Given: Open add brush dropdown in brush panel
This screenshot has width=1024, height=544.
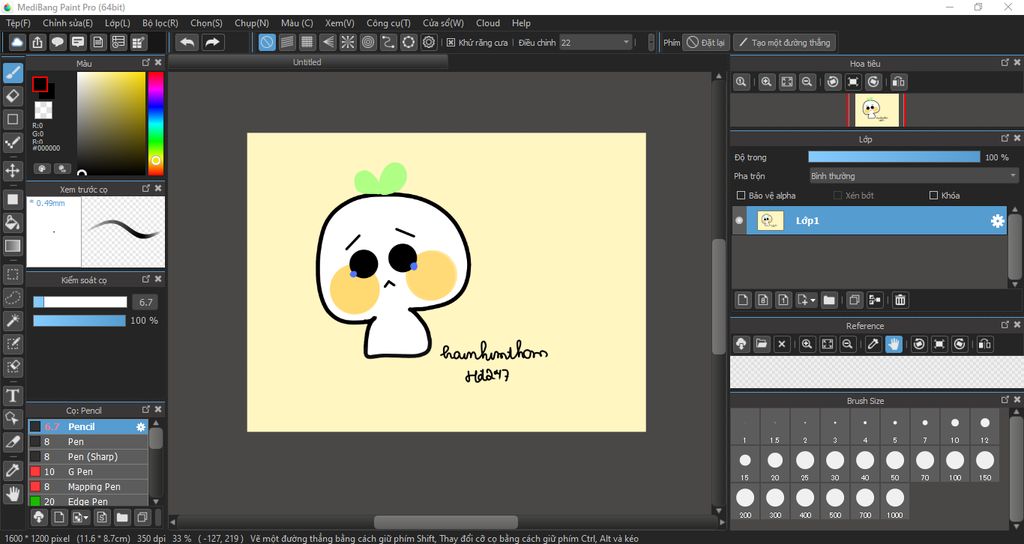Looking at the screenshot, I should [x=81, y=518].
